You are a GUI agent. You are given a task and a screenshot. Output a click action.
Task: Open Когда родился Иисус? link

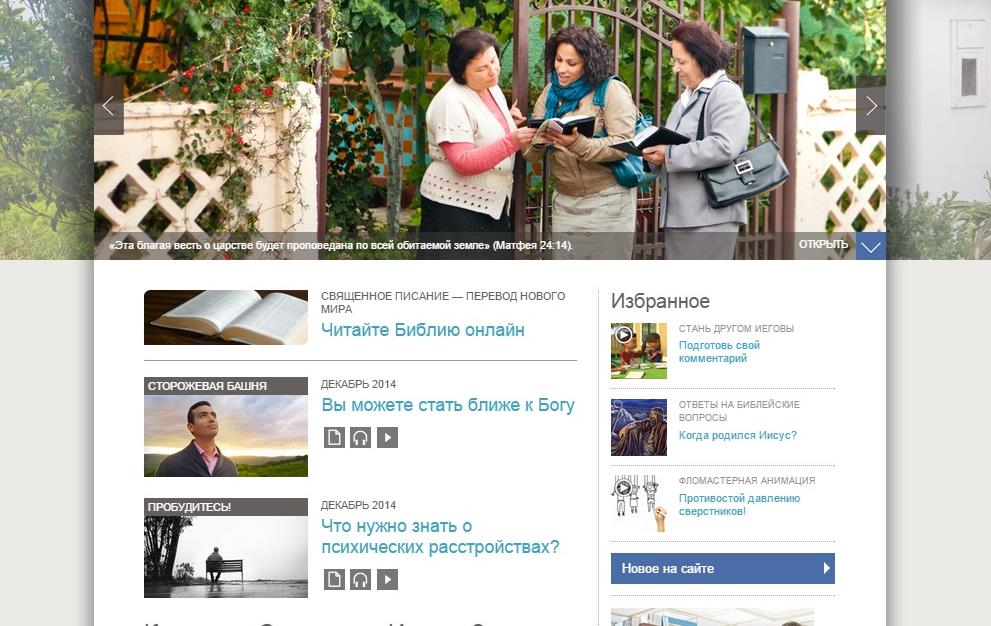tap(738, 435)
